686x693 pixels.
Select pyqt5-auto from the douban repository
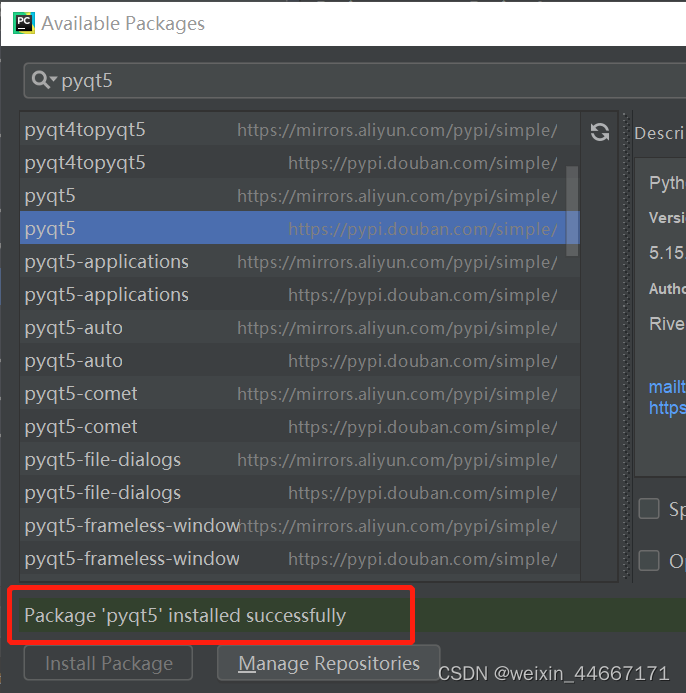pyautogui.click(x=300, y=360)
